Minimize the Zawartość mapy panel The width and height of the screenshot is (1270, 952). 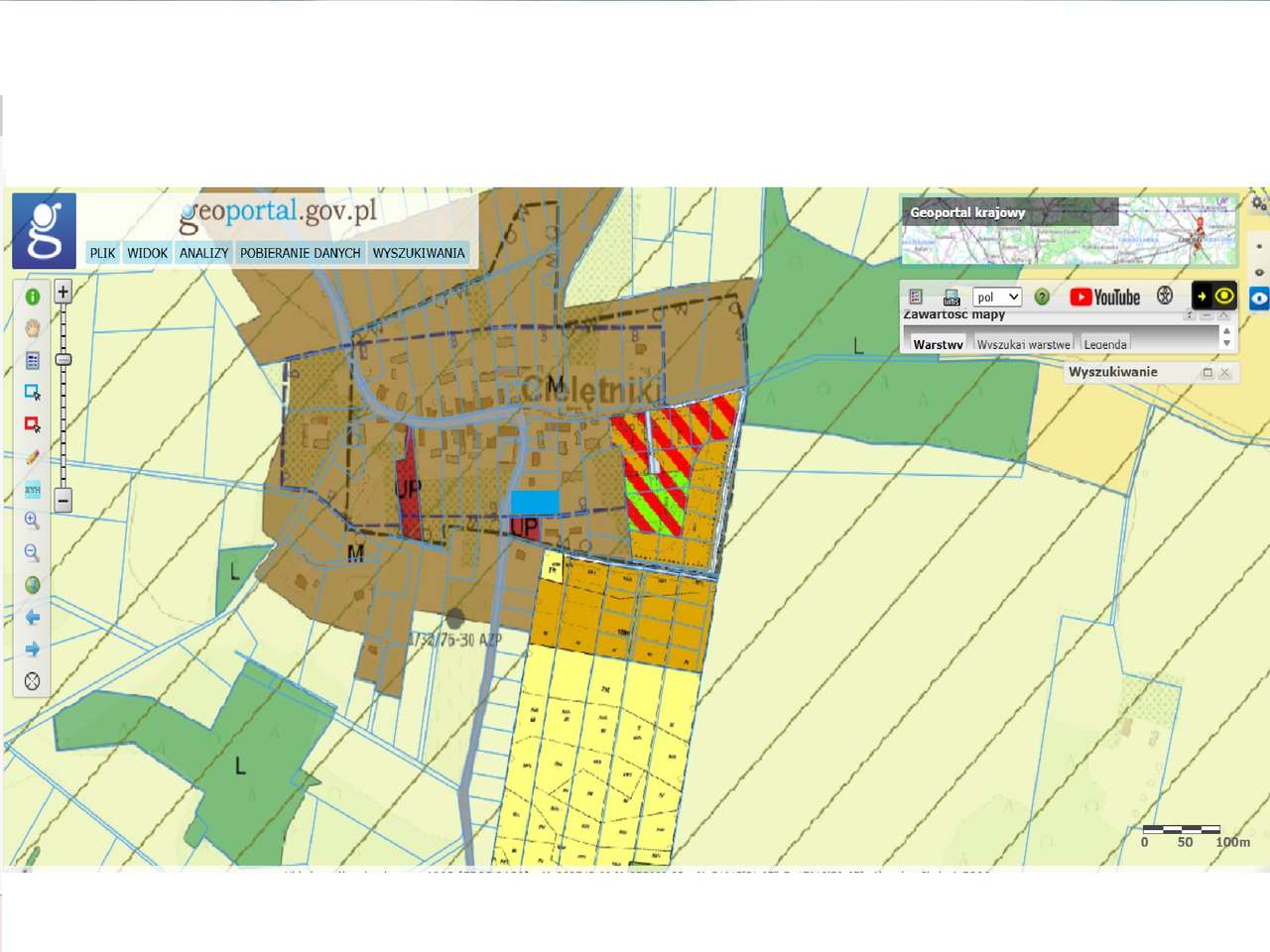point(1206,315)
